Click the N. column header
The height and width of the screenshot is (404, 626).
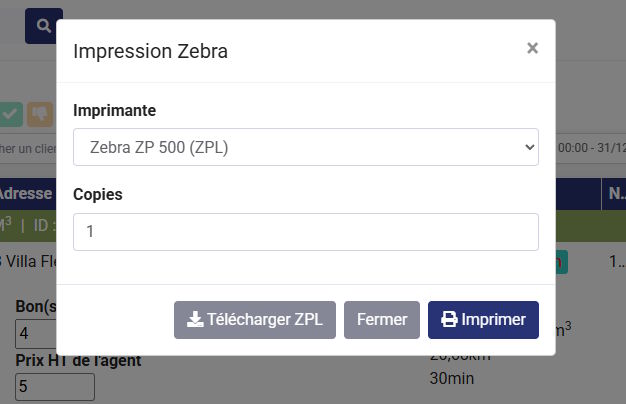coord(614,193)
